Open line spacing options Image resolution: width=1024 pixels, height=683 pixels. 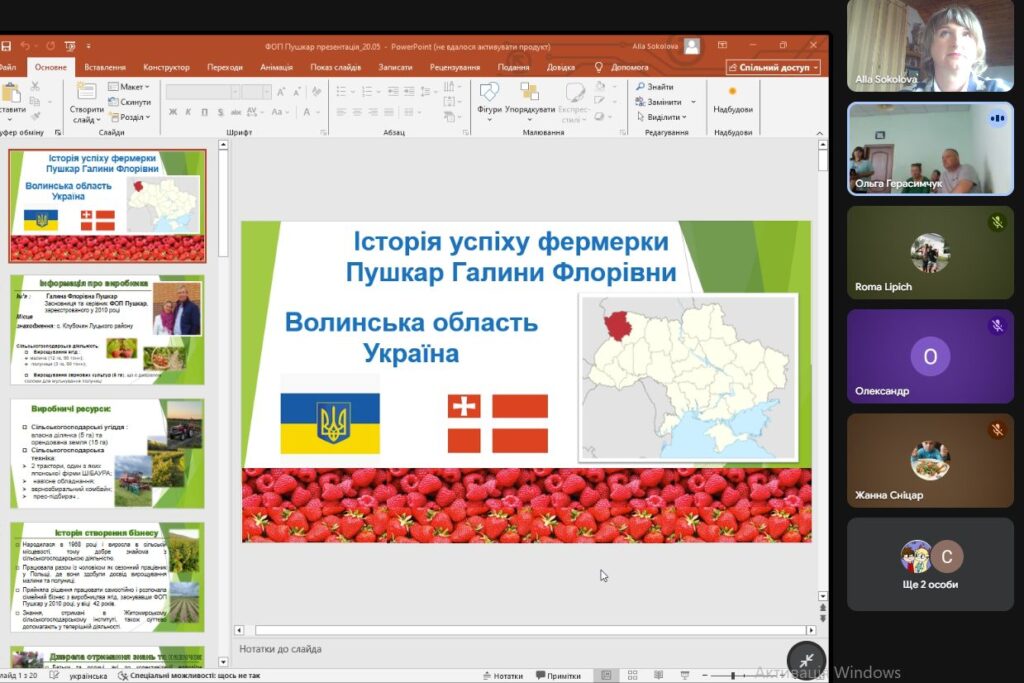coord(427,91)
